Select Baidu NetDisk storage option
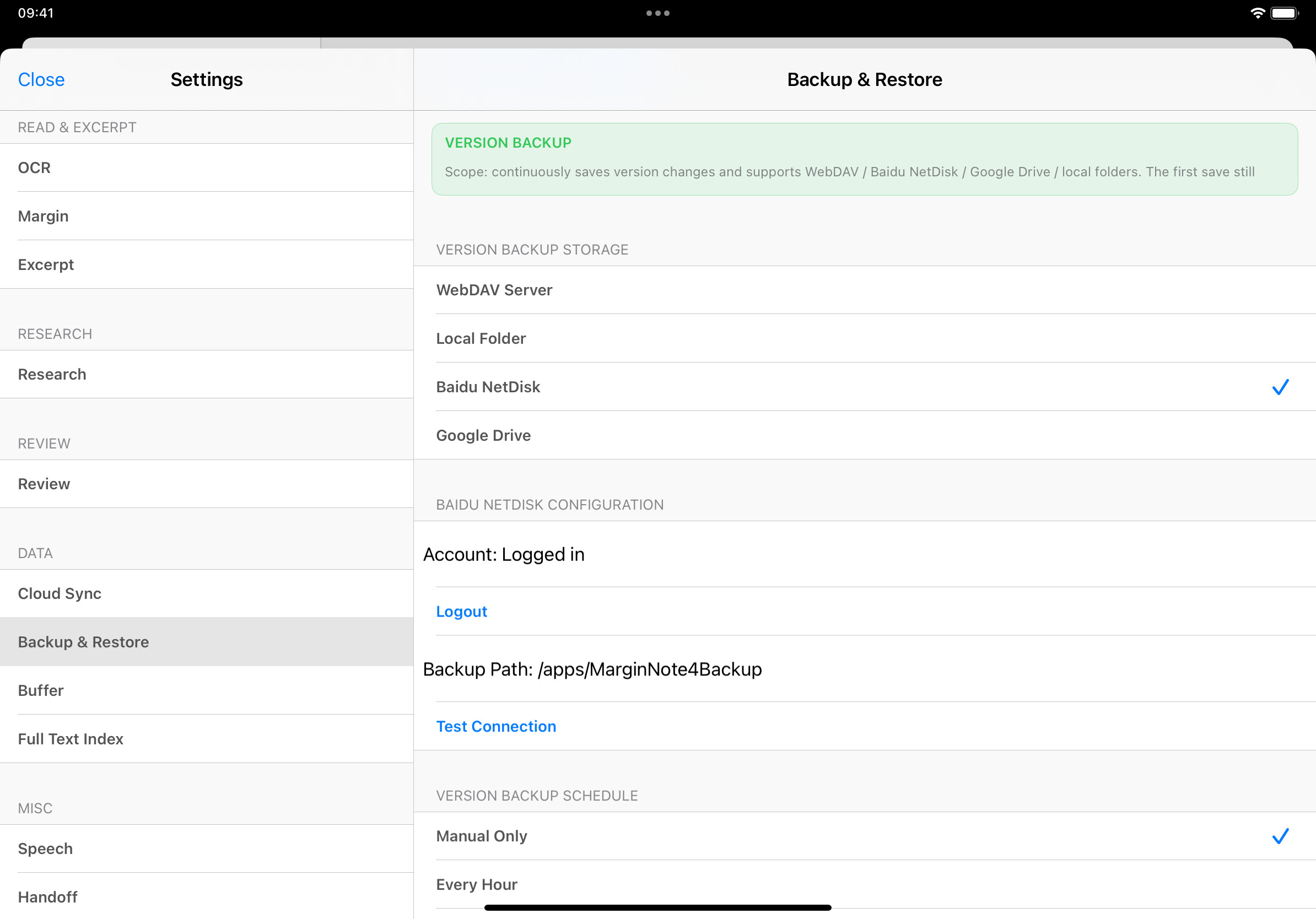 (x=864, y=387)
